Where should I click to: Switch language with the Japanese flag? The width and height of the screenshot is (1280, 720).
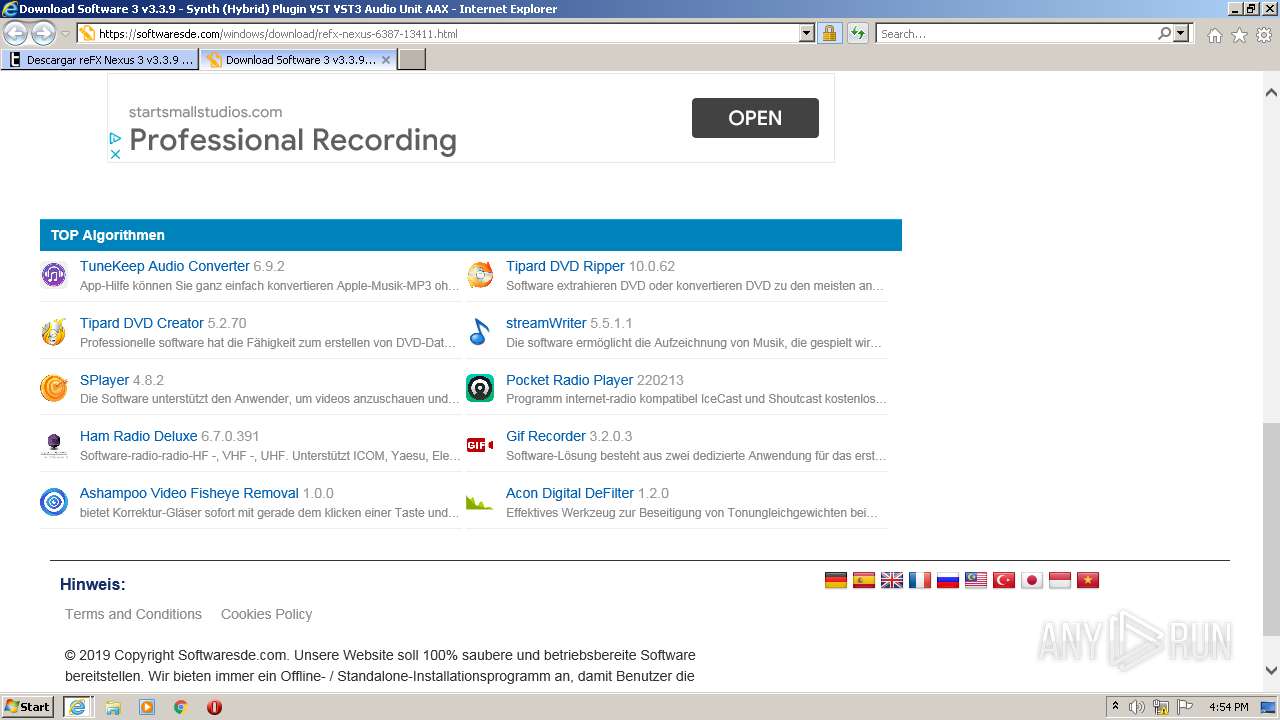coord(1032,580)
